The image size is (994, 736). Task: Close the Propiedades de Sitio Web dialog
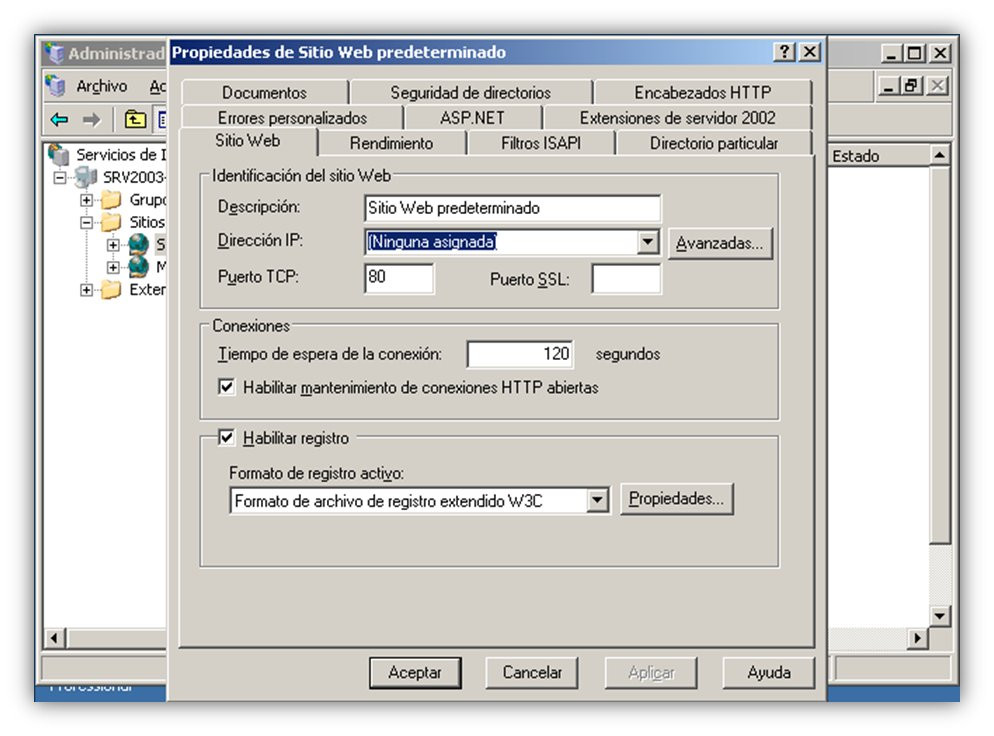pyautogui.click(x=810, y=52)
